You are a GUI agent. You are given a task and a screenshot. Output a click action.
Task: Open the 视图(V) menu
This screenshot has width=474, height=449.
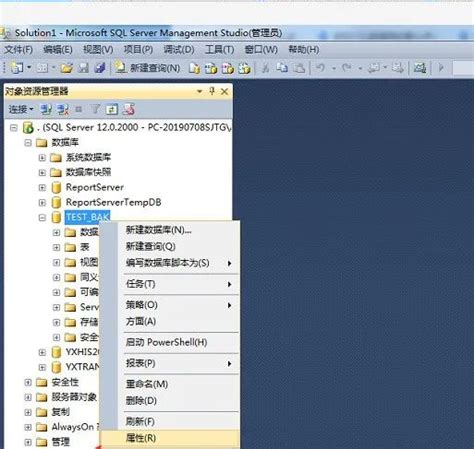(98, 50)
